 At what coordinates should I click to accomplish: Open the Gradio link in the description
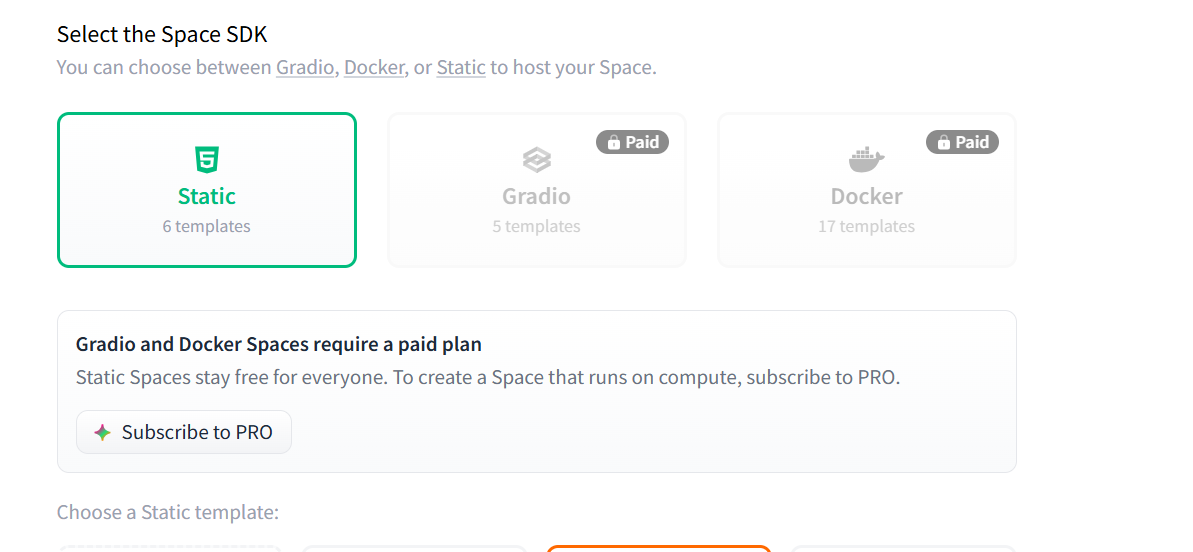point(305,67)
